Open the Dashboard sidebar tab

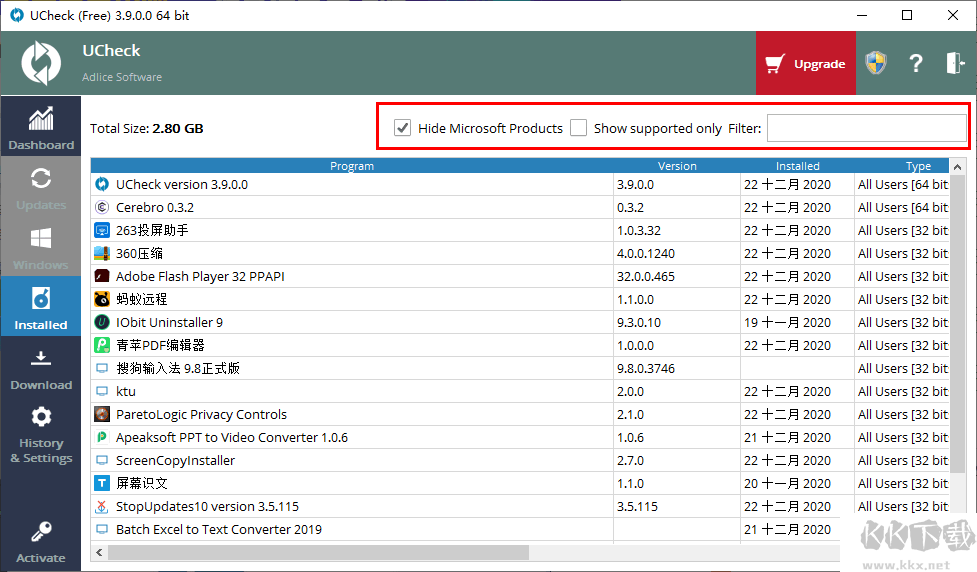click(41, 127)
